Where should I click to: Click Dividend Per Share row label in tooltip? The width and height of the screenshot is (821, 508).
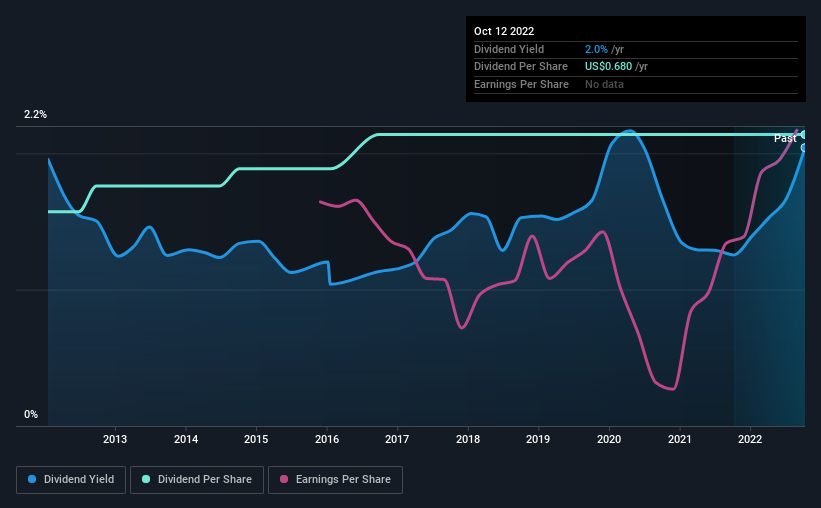520,67
